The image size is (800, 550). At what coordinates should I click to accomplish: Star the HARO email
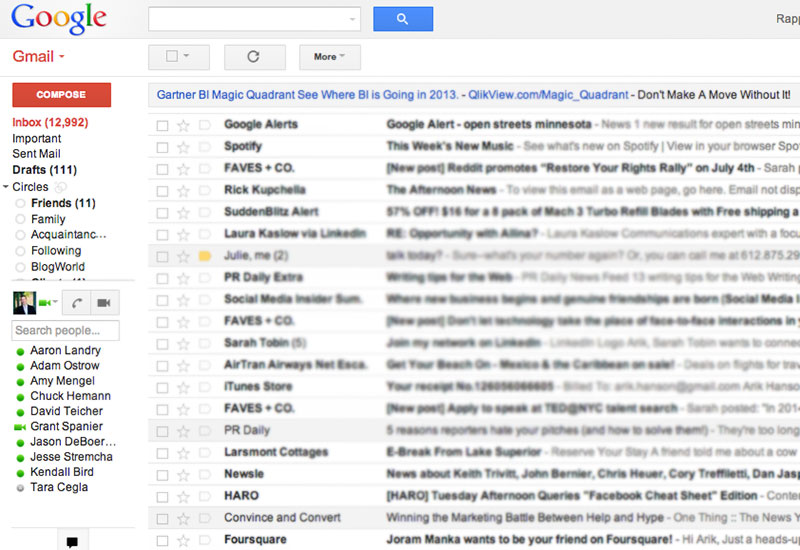coord(183,497)
